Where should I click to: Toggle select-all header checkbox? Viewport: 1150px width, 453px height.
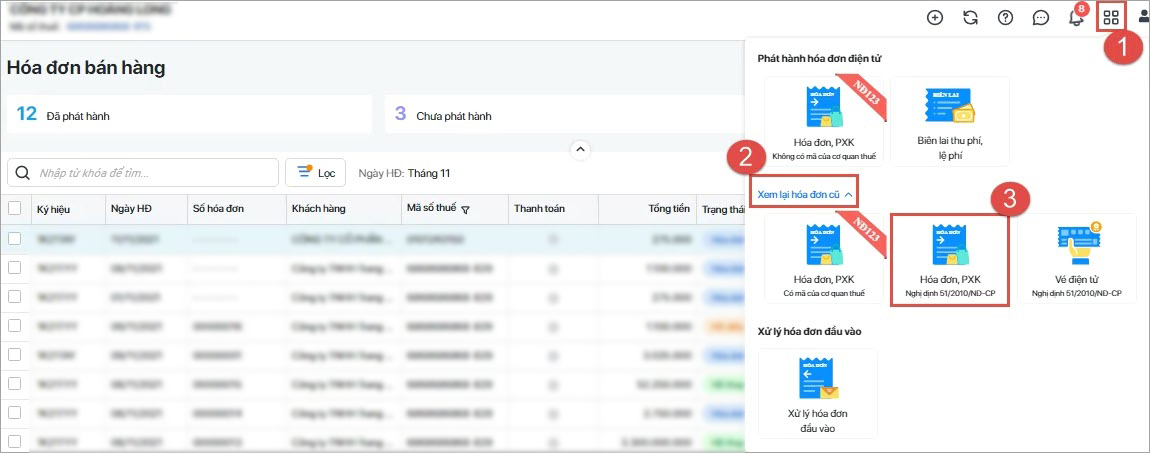[15, 208]
